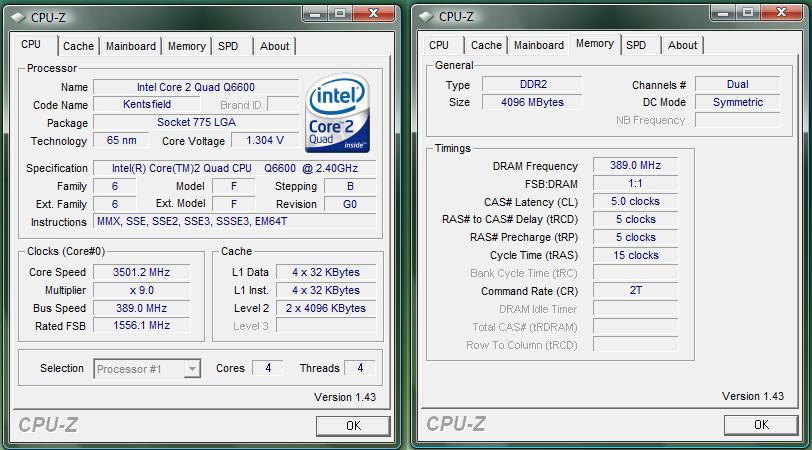Image resolution: width=812 pixels, height=450 pixels.
Task: Click the Core Voltage value '1.304 V'
Action: 265,140
